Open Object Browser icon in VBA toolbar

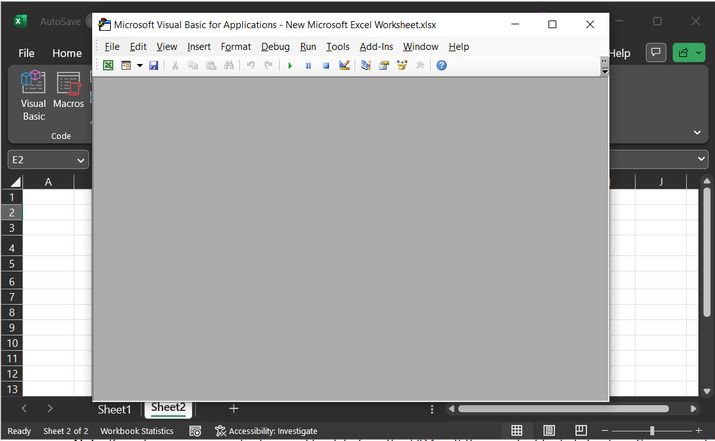[x=402, y=65]
